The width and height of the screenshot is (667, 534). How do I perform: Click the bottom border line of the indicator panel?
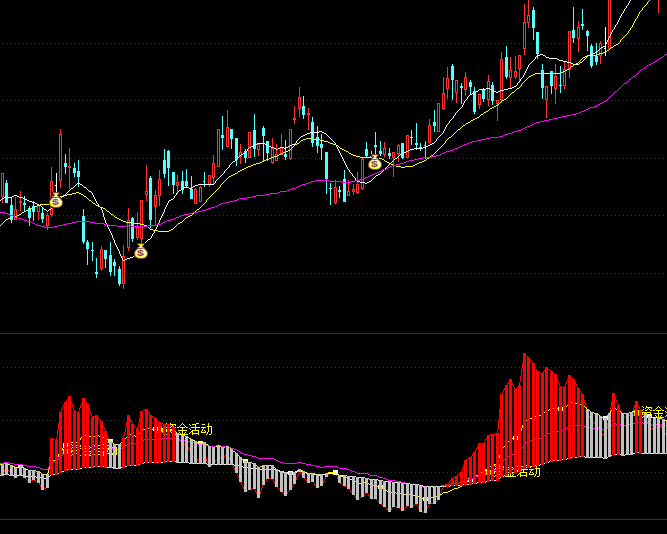(333, 520)
